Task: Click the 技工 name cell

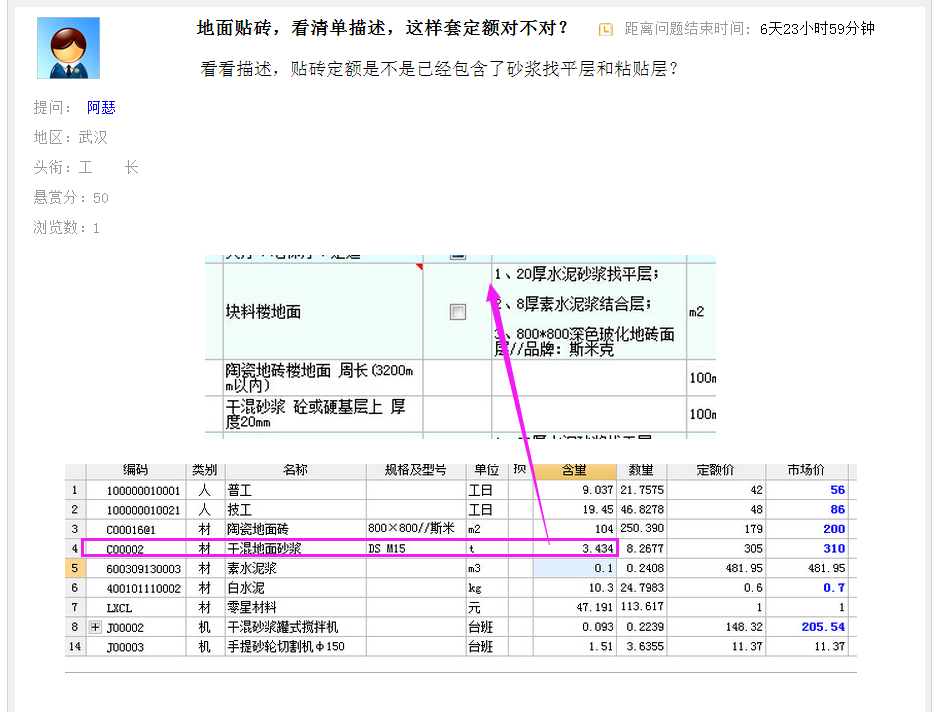Action: pyautogui.click(x=296, y=510)
